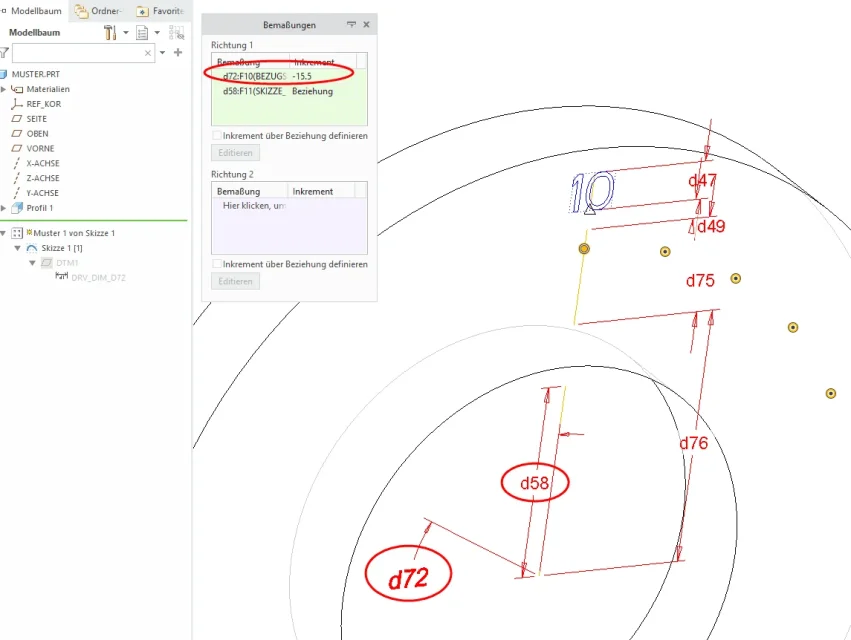Open the search options dropdown arrow
The image size is (851, 640).
[x=162, y=53]
